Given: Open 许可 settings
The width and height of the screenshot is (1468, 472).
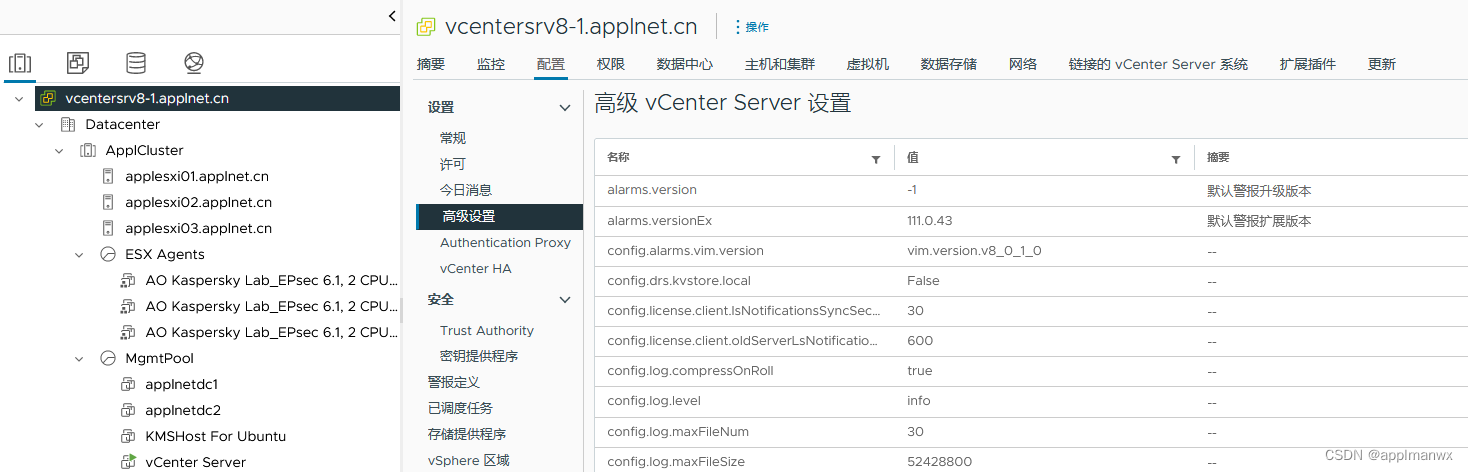Looking at the screenshot, I should tap(453, 164).
